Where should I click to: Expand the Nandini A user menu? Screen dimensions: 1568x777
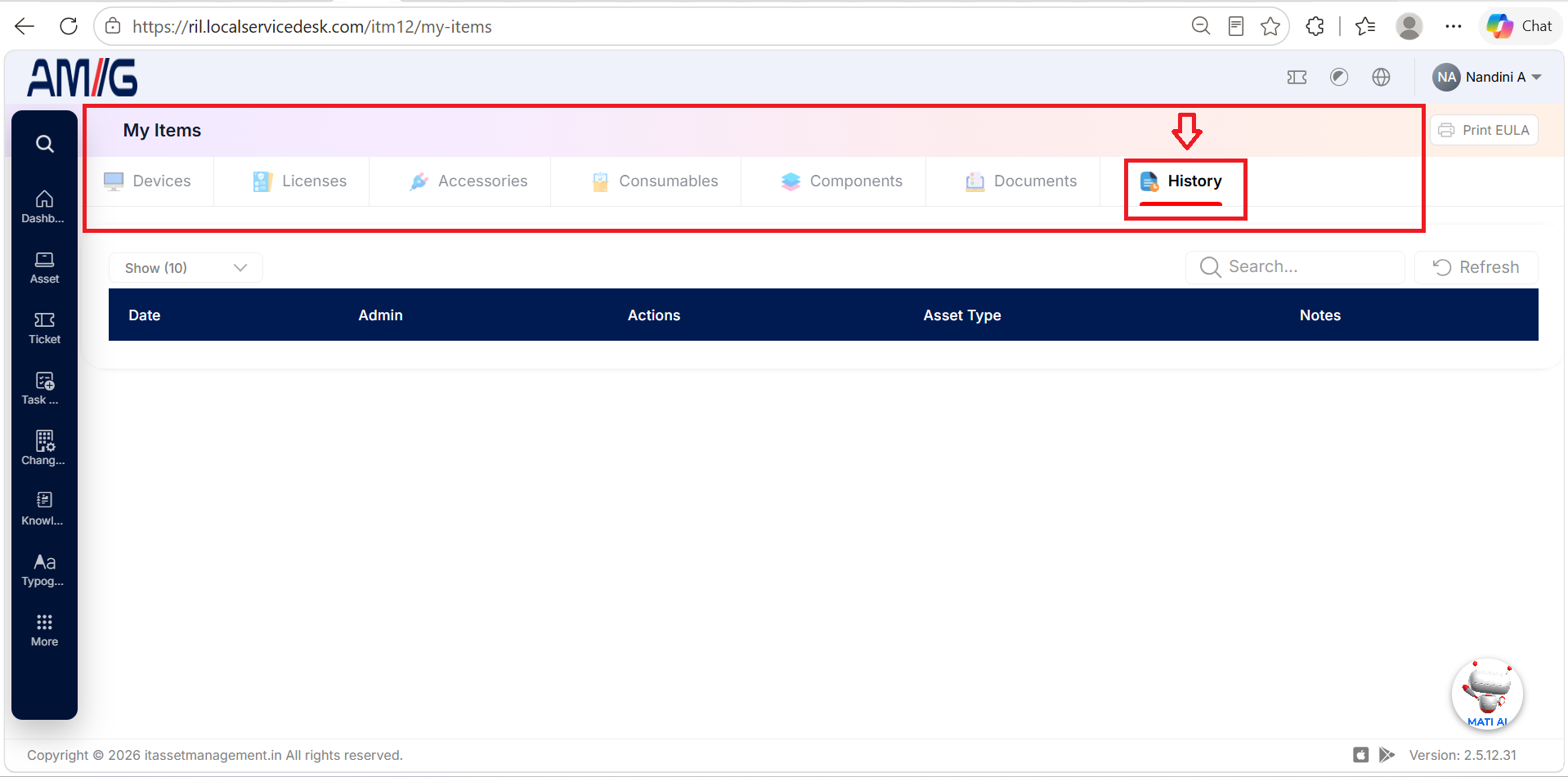1487,77
